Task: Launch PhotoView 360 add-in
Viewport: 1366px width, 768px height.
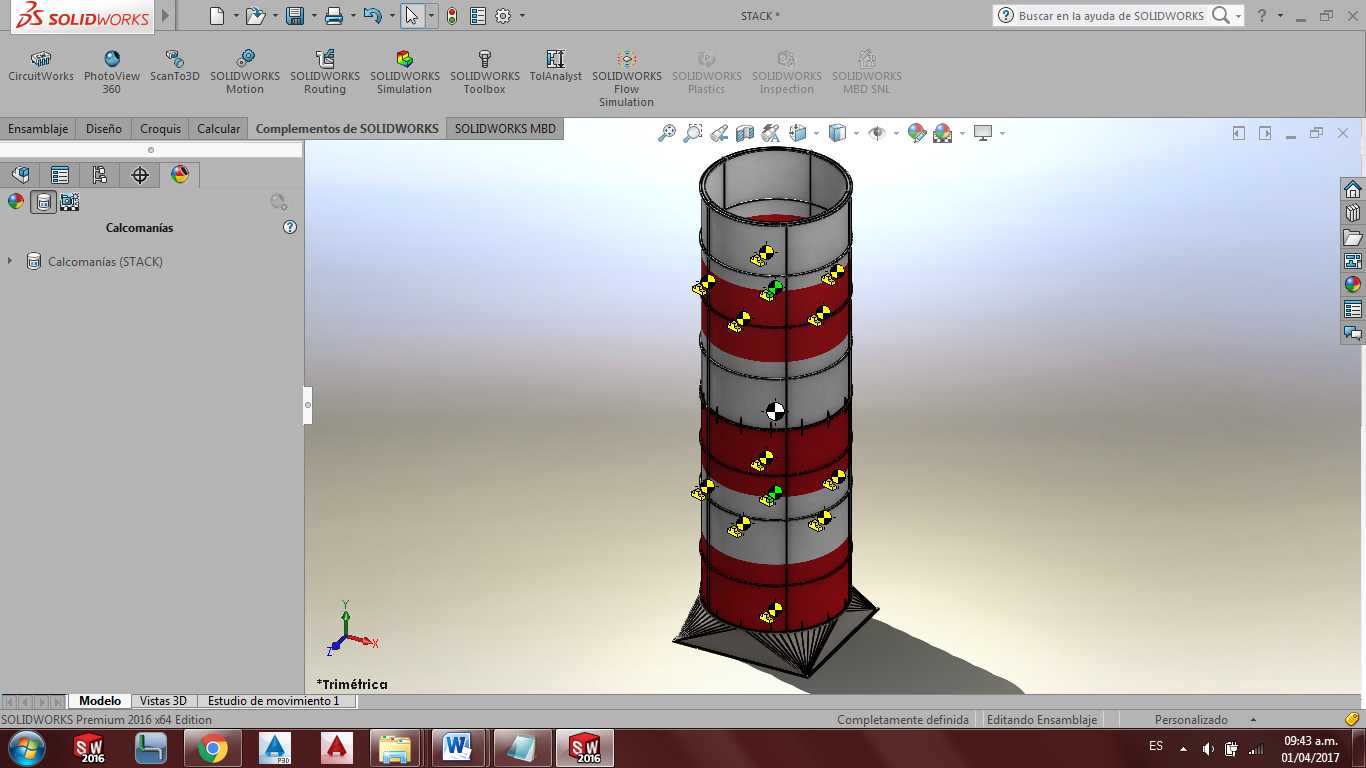Action: (112, 73)
